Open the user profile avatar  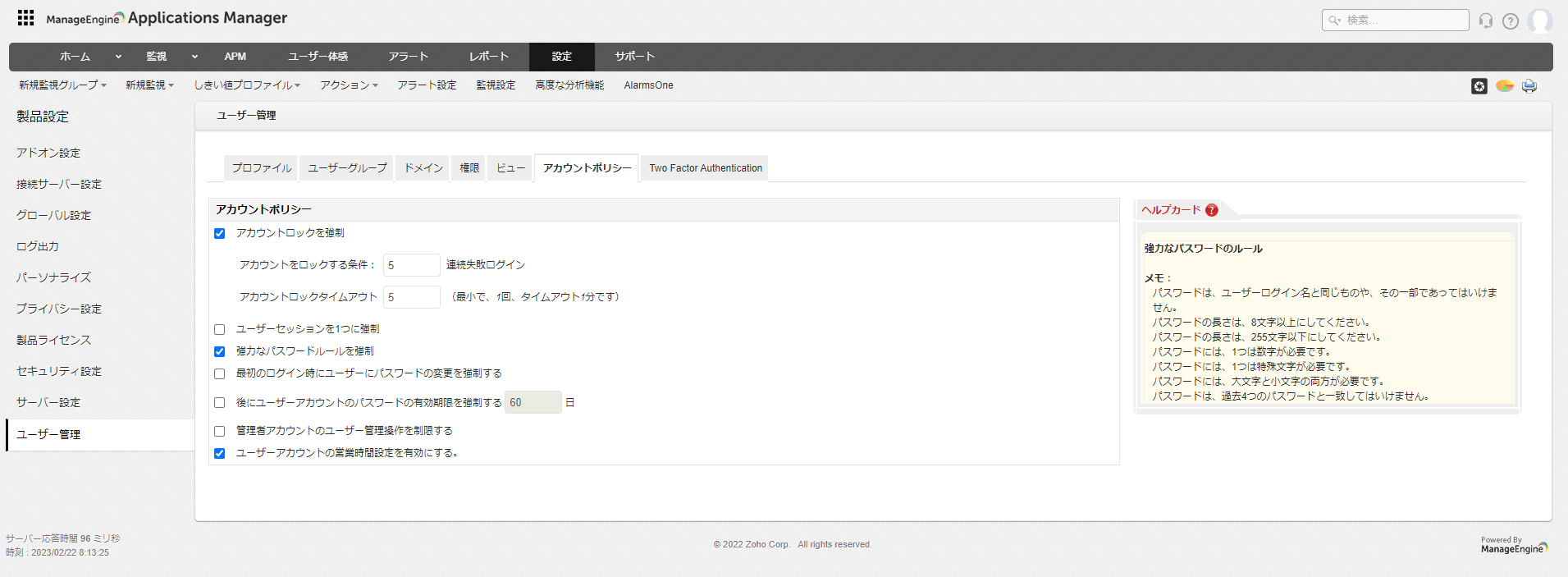tap(1539, 21)
